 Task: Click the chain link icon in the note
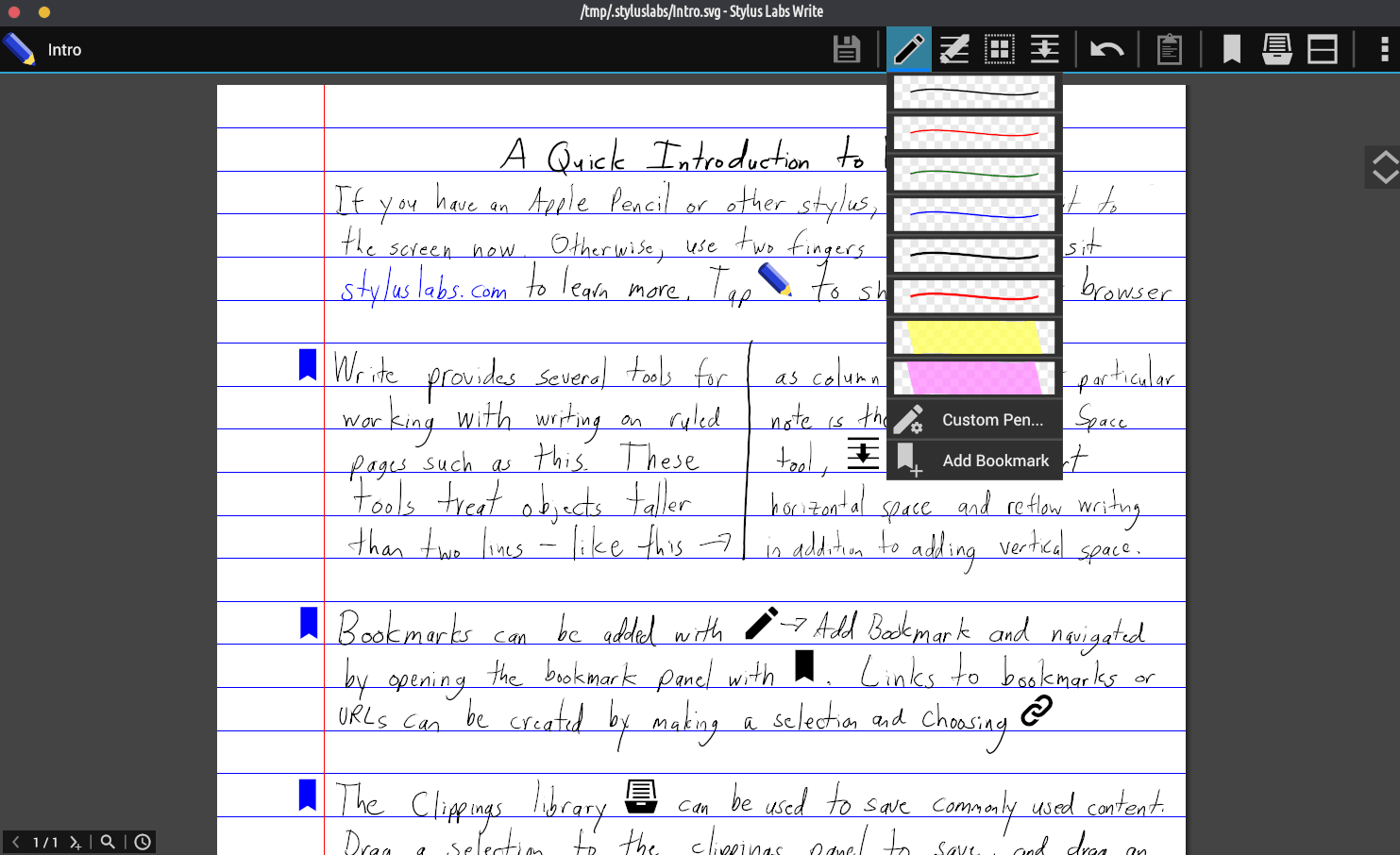[1036, 710]
